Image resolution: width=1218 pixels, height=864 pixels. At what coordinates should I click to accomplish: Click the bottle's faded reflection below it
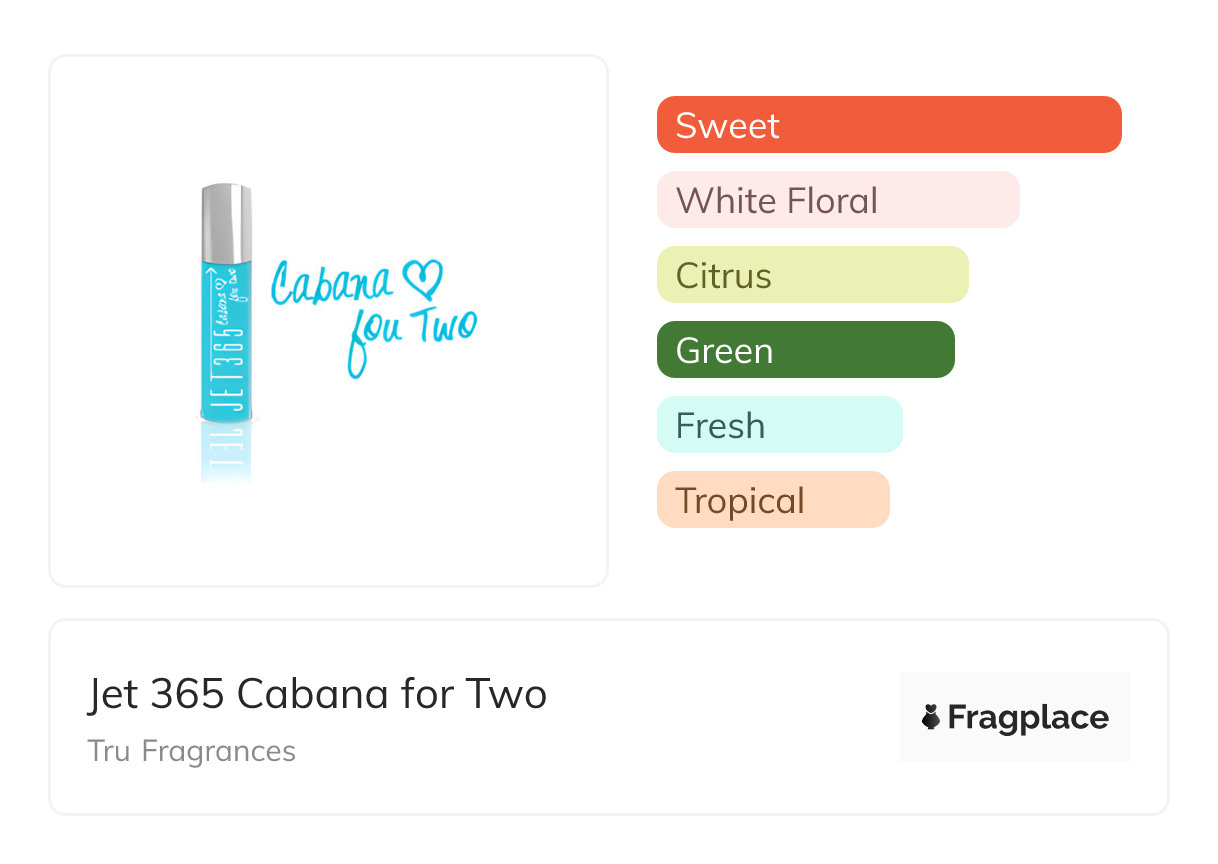click(x=226, y=453)
